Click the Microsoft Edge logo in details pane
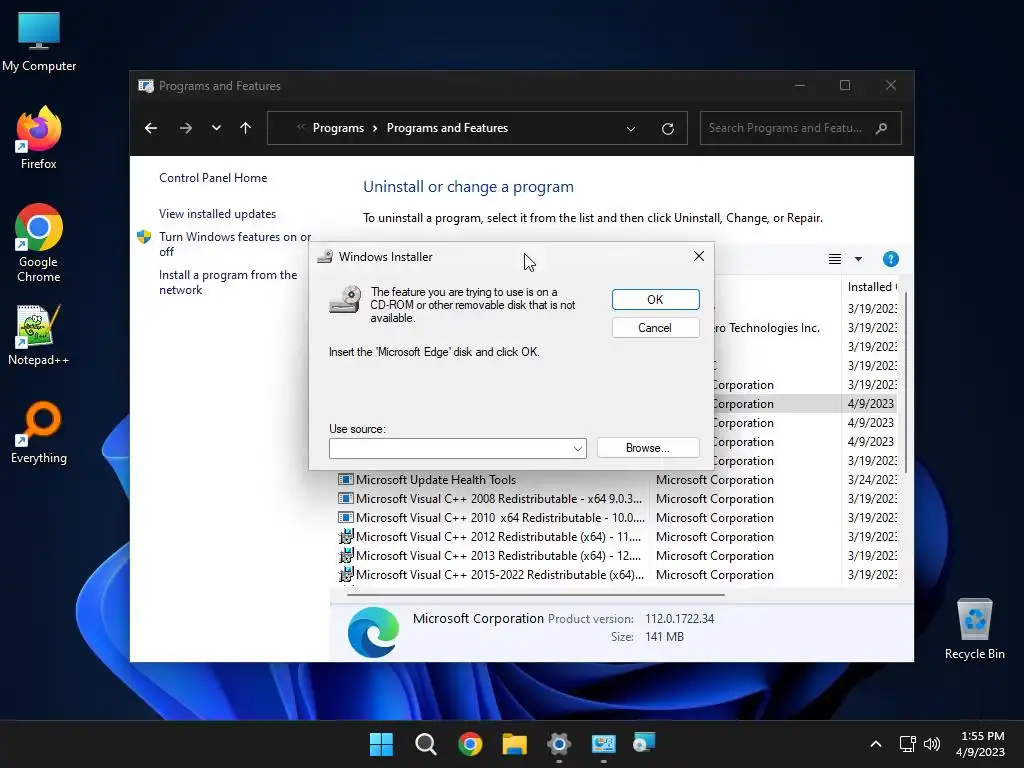Screen dimensions: 1024x768 373,632
